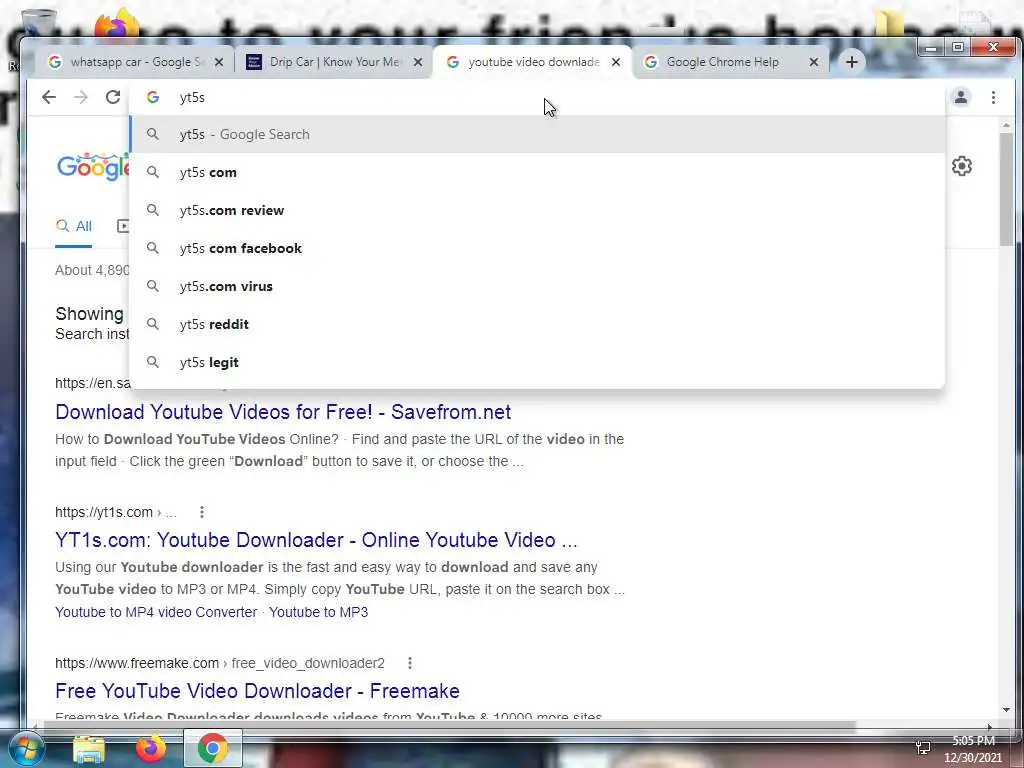Click the system tray network icon
Screen dimensions: 1024x768
click(923, 748)
